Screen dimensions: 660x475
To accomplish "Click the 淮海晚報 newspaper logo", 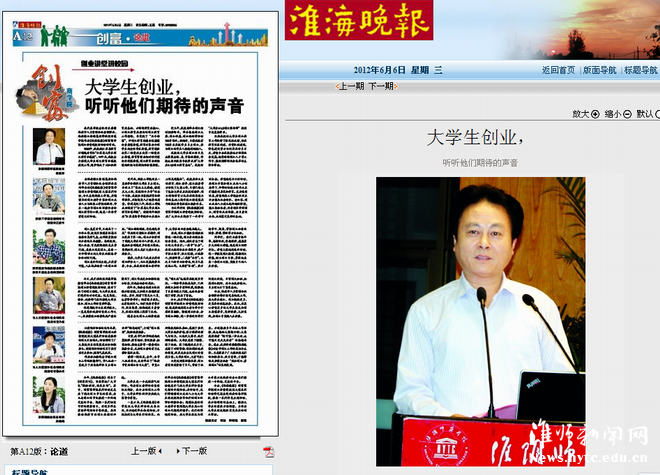I will (x=359, y=21).
